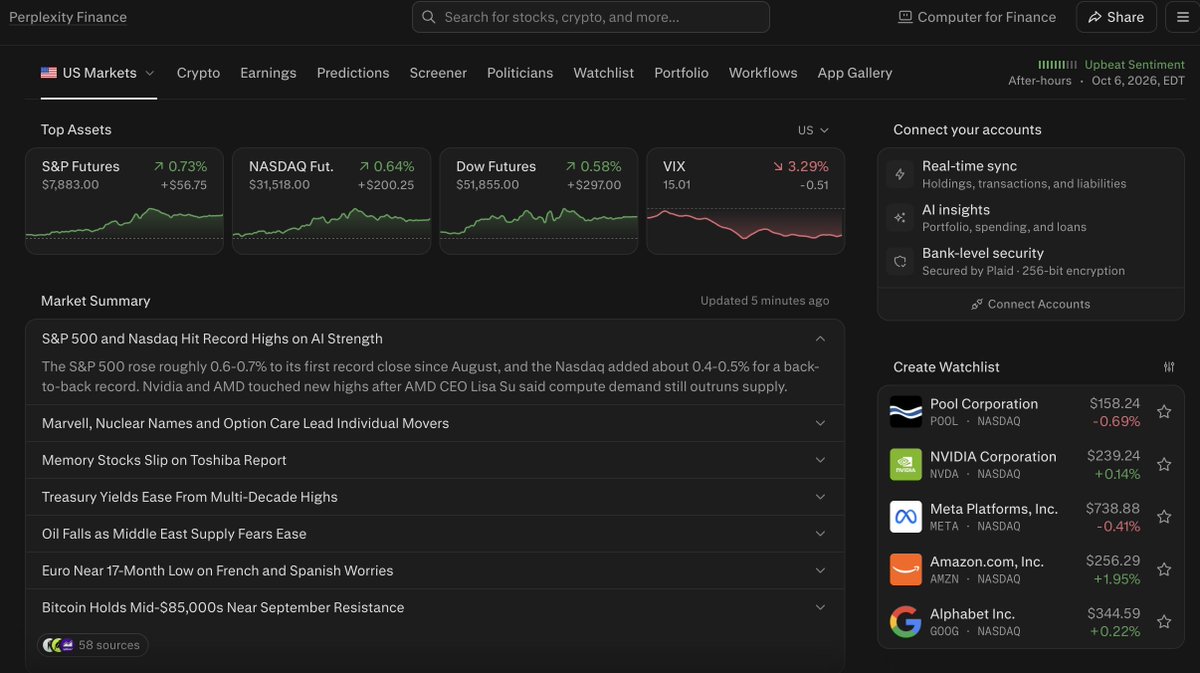Open the Dow Futures chart card

539,201
